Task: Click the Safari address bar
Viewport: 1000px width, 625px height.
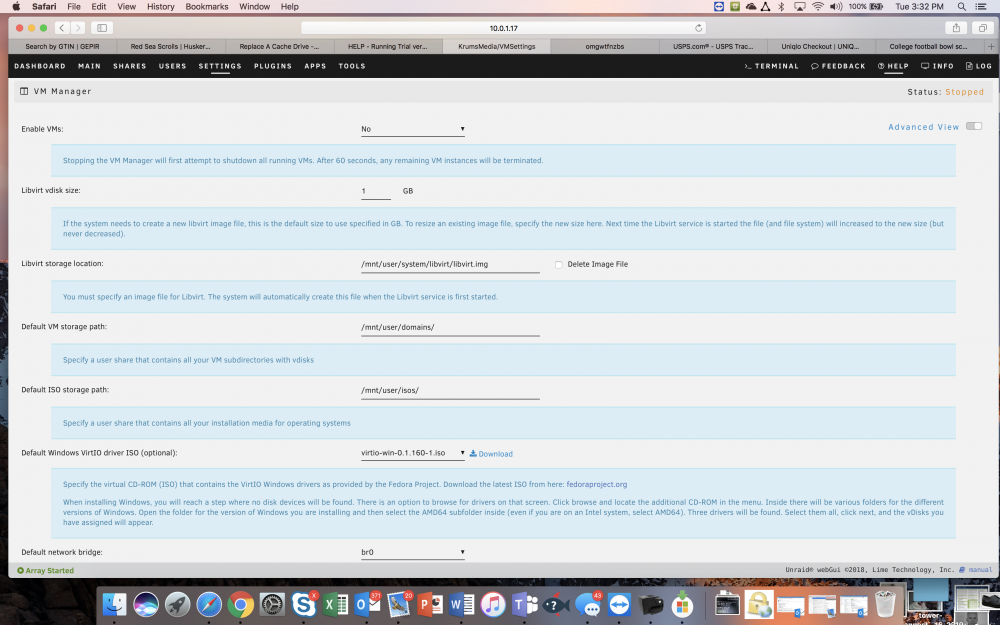Action: coord(503,28)
